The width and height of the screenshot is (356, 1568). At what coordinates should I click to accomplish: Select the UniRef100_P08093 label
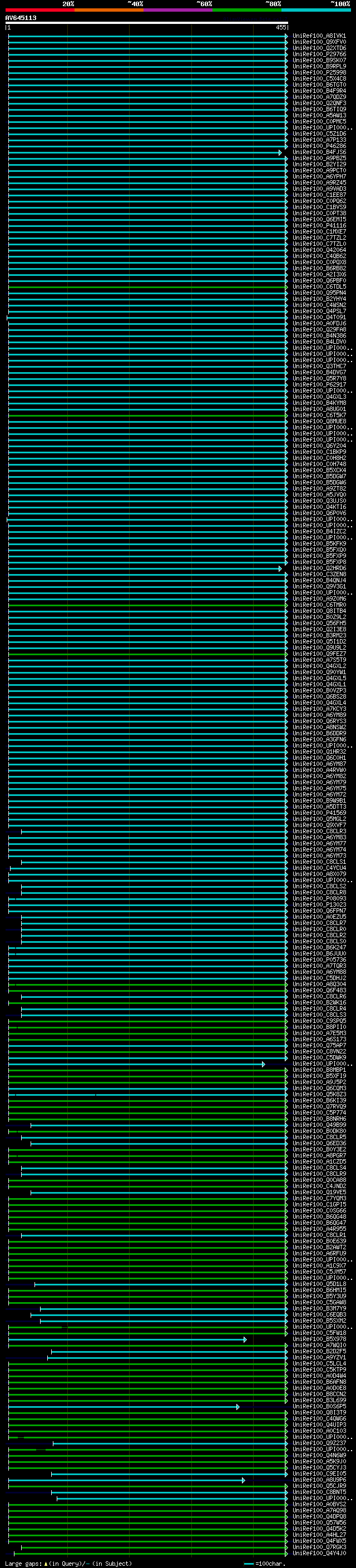point(319,898)
